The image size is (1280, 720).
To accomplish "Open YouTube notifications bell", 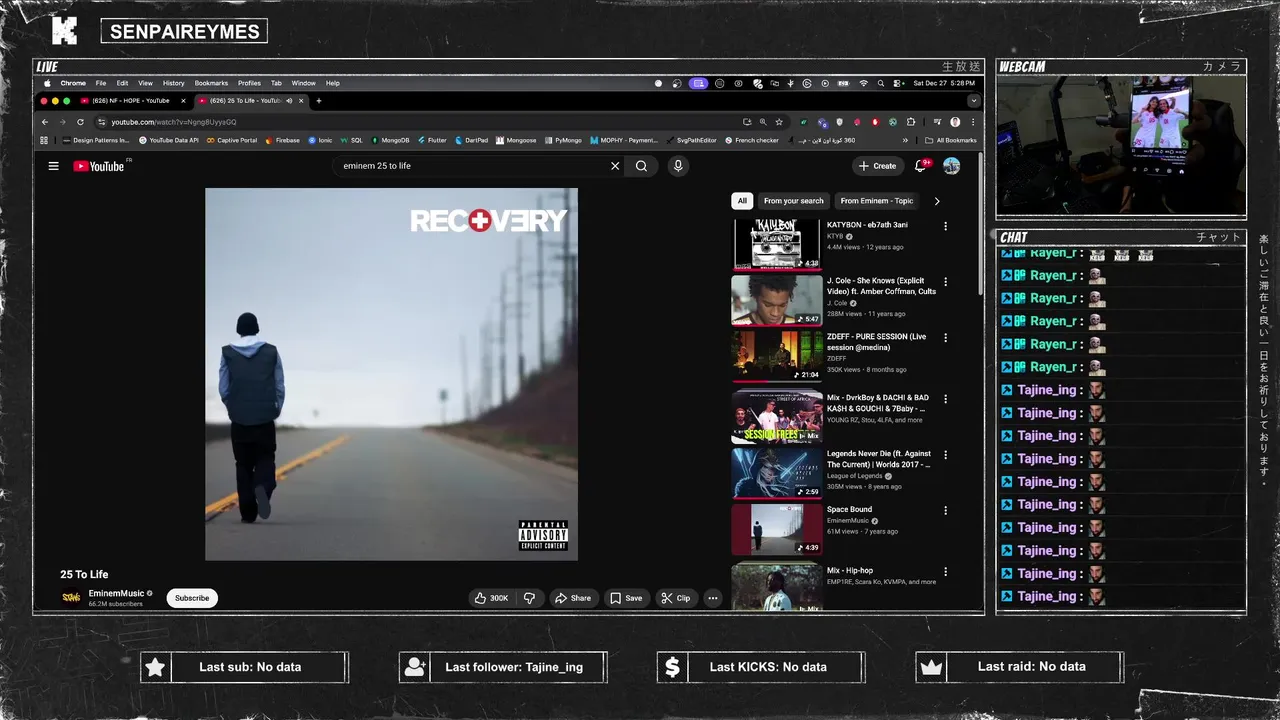I will (x=921, y=166).
